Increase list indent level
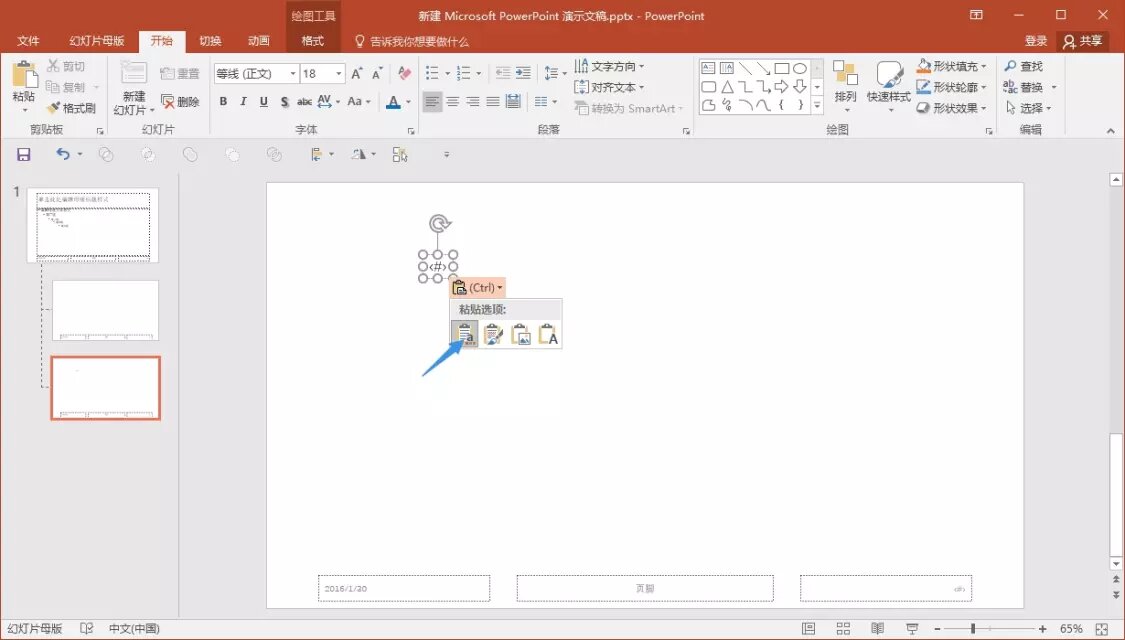Viewport: 1125px width, 640px height. (524, 73)
